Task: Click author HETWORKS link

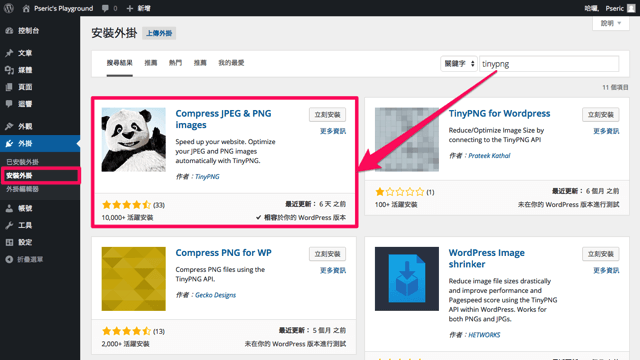Action: pos(484,335)
